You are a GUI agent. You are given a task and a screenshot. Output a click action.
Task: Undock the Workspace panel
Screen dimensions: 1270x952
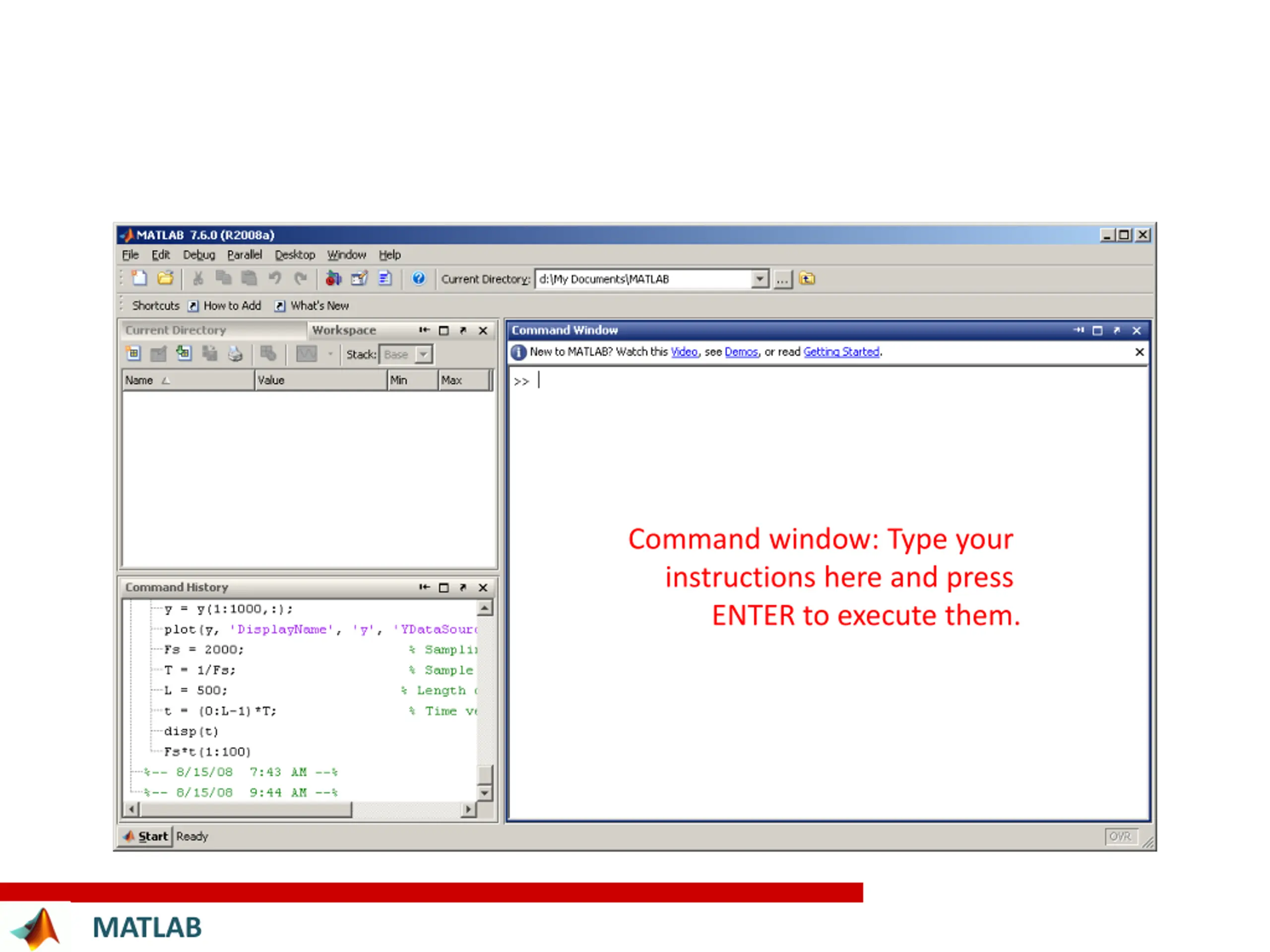point(463,331)
